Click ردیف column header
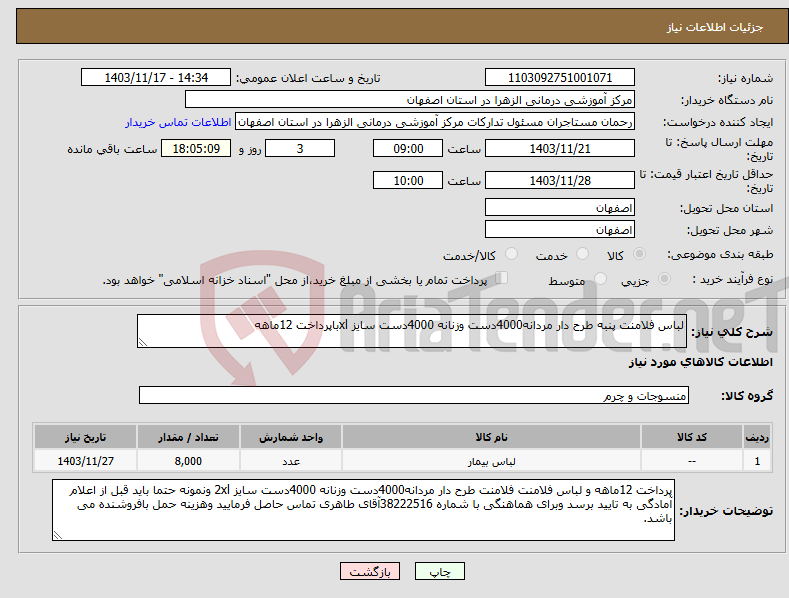Screen dimensions: 789x598 757,437
